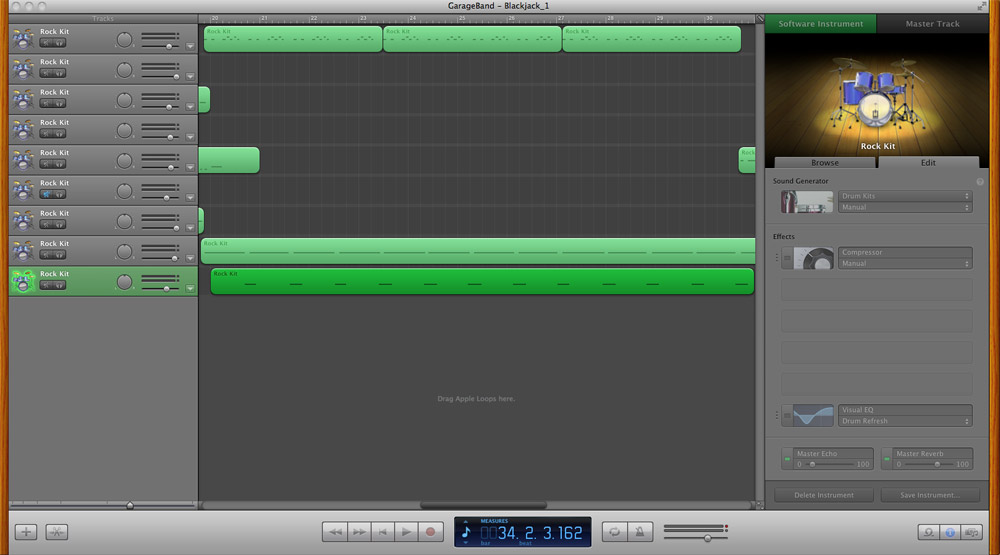Click the drum kit icon of the selected green track
Image resolution: width=1000 pixels, height=555 pixels.
point(24,281)
